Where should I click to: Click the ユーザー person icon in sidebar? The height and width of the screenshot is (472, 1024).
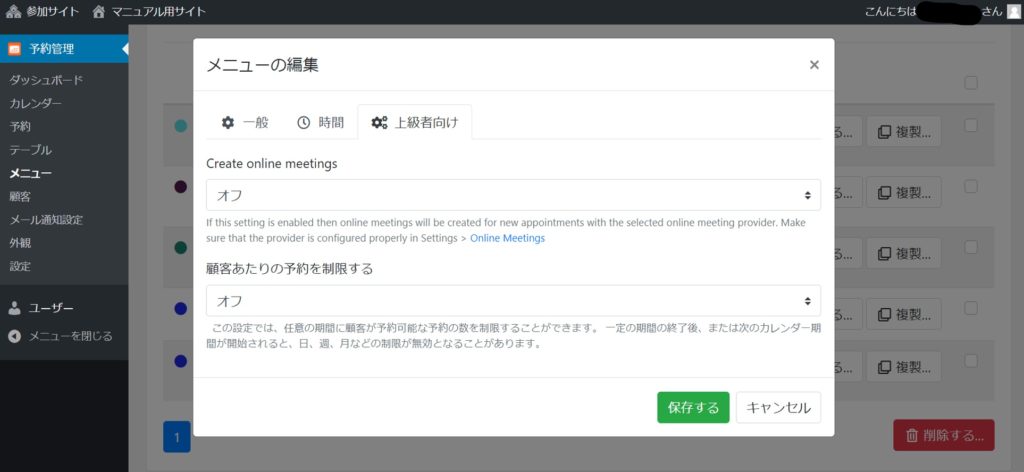14,308
